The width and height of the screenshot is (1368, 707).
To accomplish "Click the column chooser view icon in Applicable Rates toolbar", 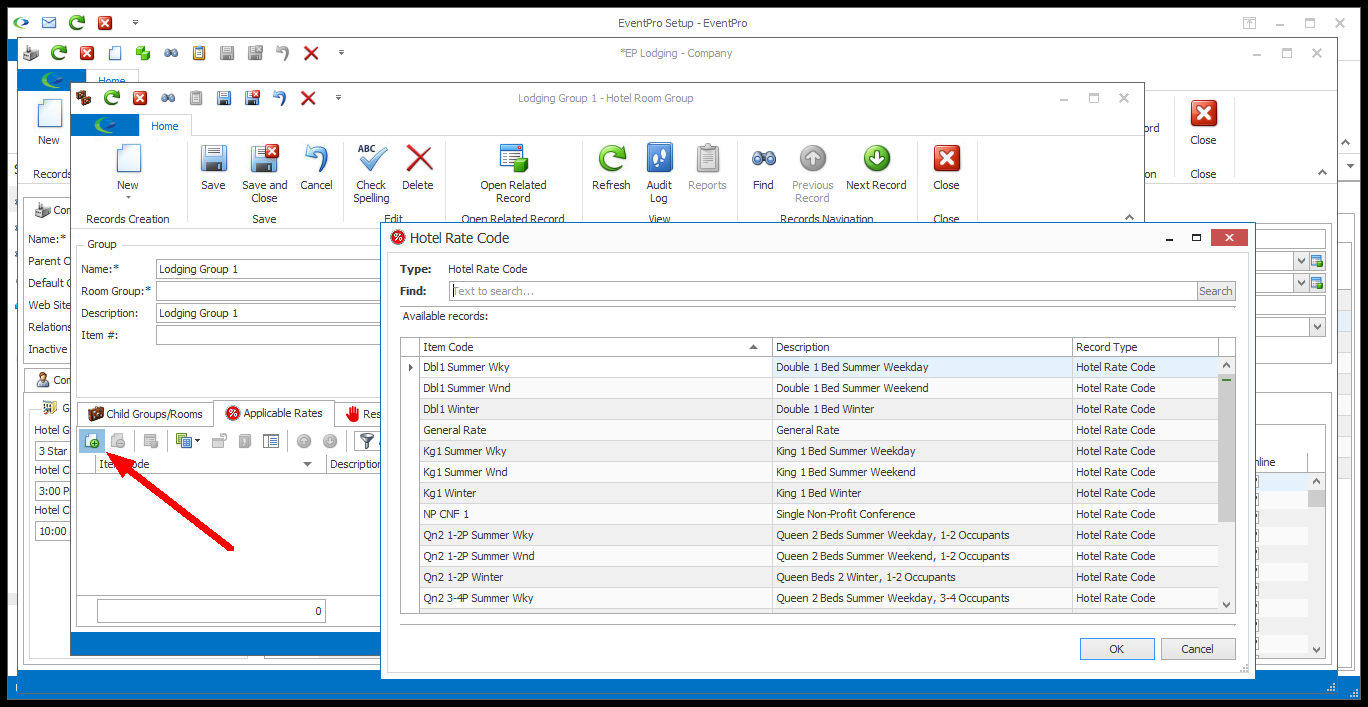I will (271, 441).
